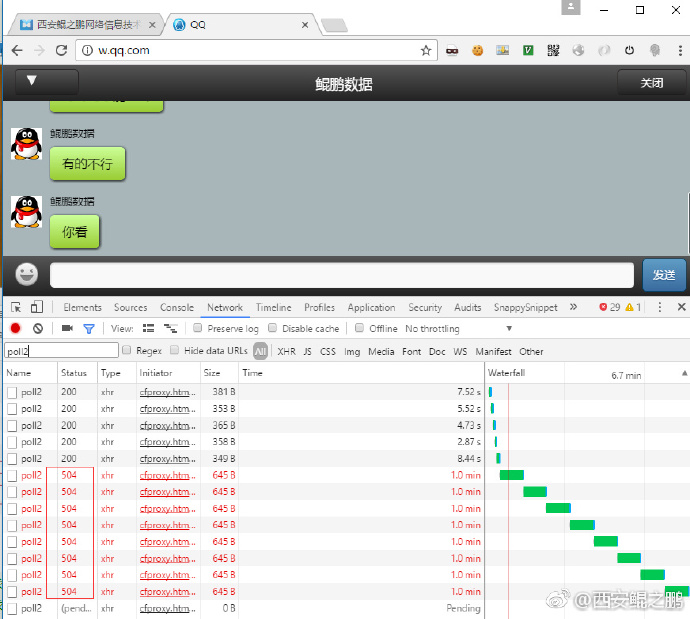This screenshot has width=690, height=619.
Task: Switch to large request rows view
Action: point(148,328)
